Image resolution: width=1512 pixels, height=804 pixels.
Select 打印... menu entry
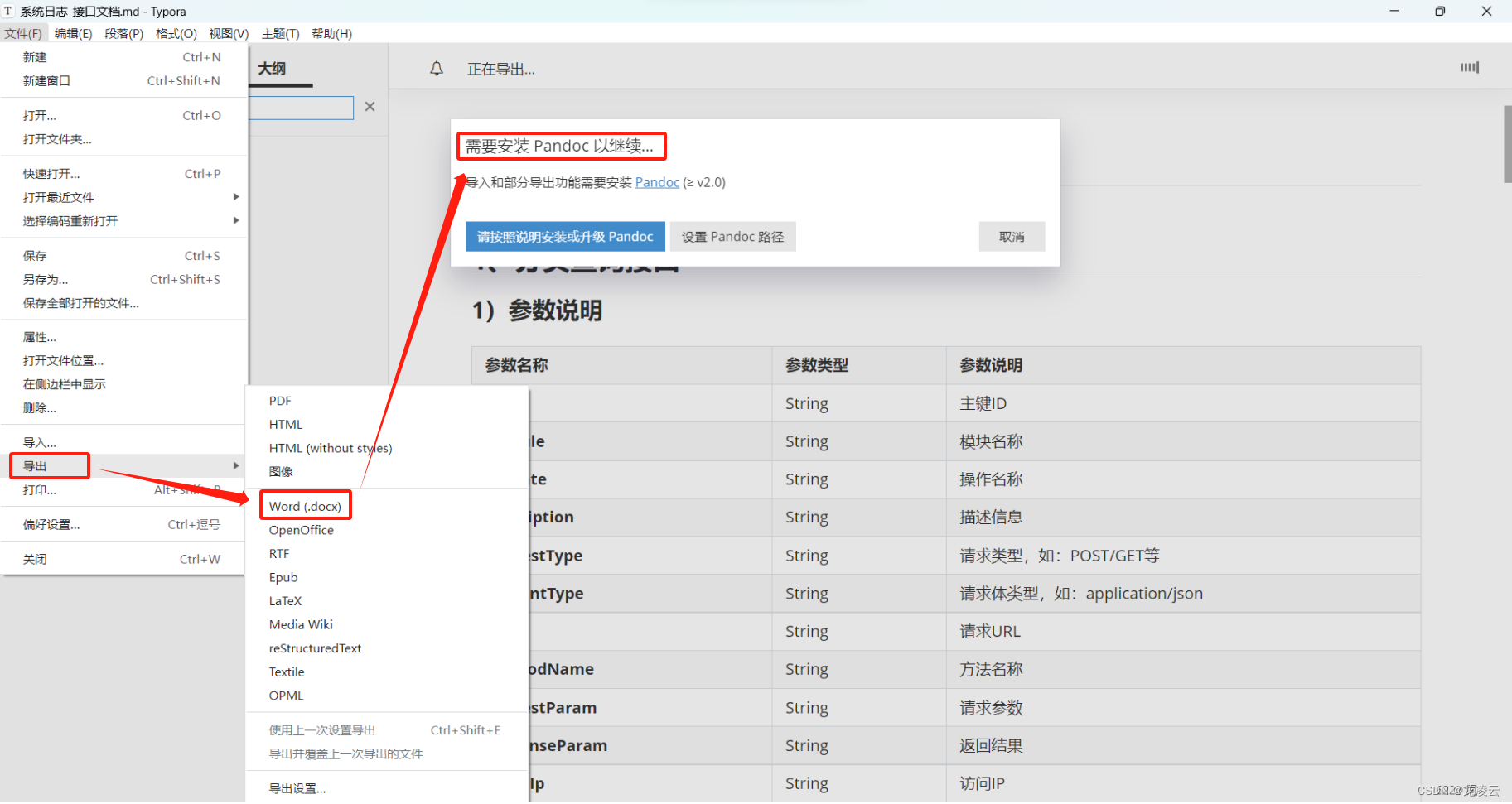(x=123, y=490)
